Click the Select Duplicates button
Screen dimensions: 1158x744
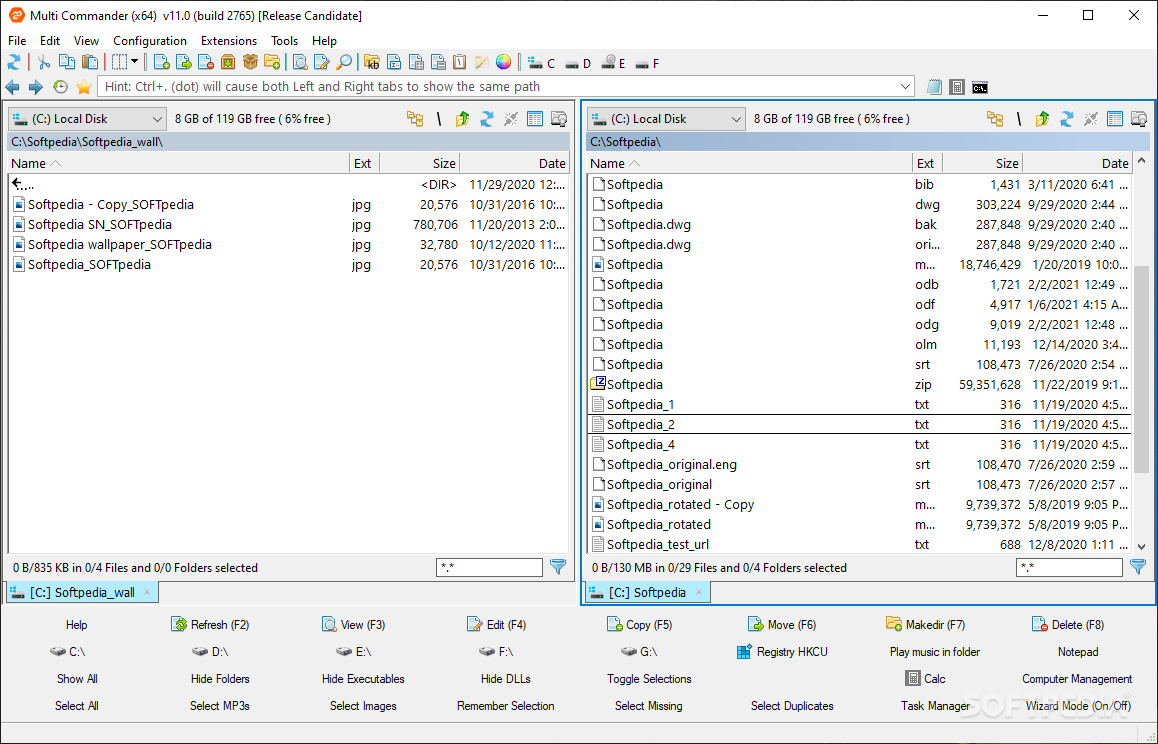792,706
